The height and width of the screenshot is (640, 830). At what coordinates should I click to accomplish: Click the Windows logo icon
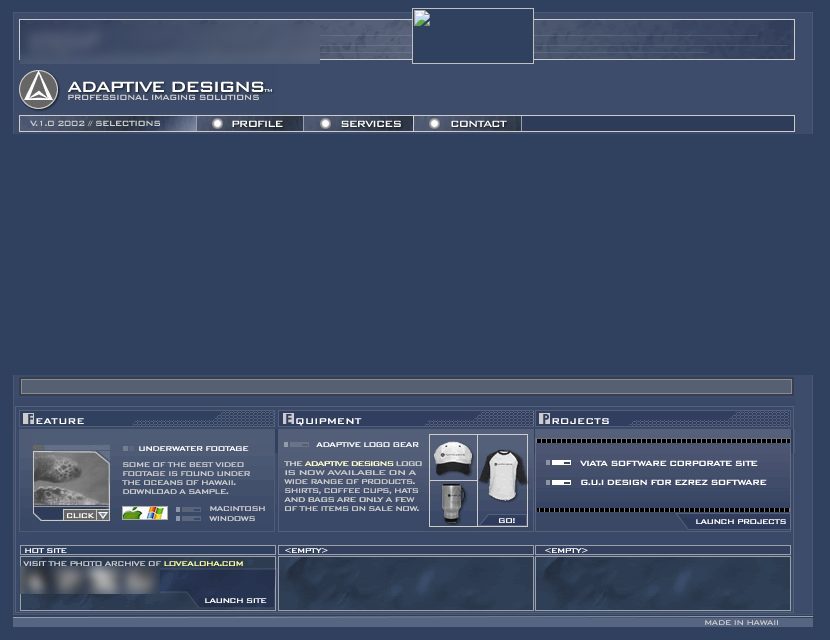pos(156,513)
